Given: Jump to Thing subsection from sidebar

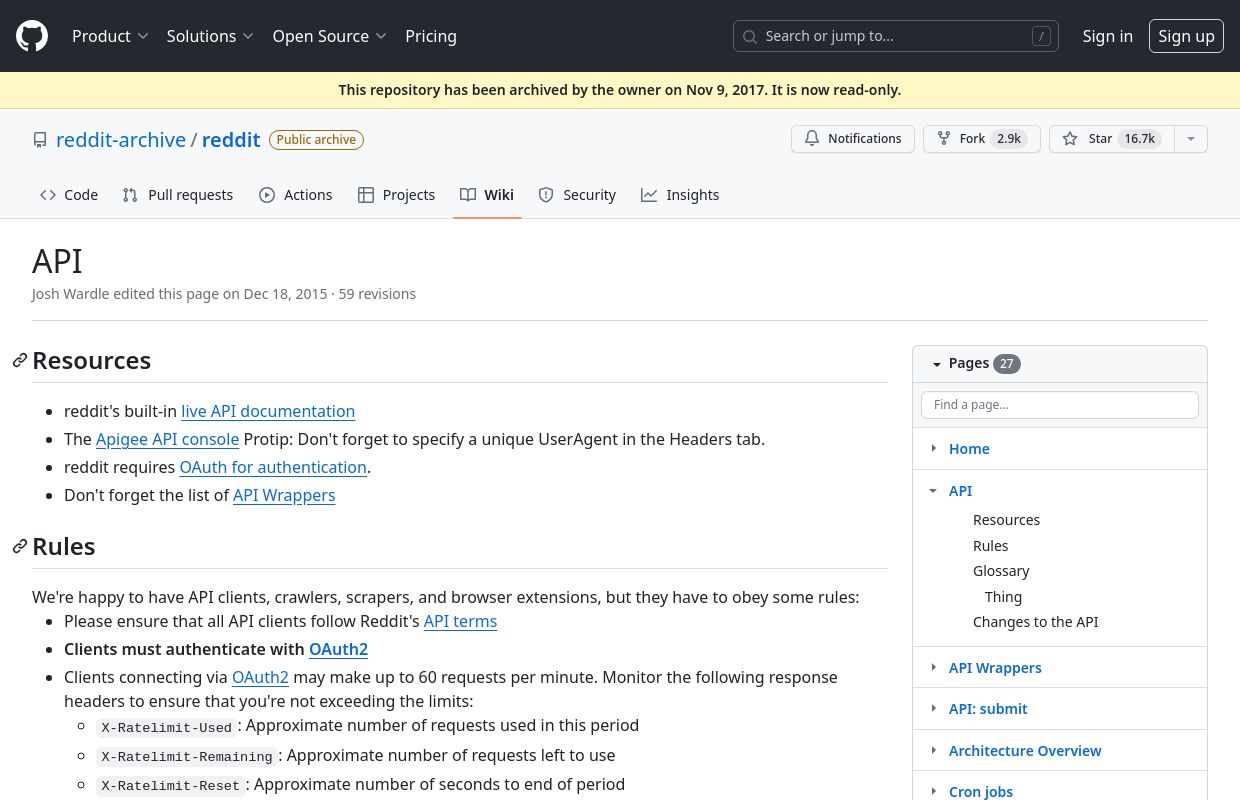Looking at the screenshot, I should tap(1003, 597).
